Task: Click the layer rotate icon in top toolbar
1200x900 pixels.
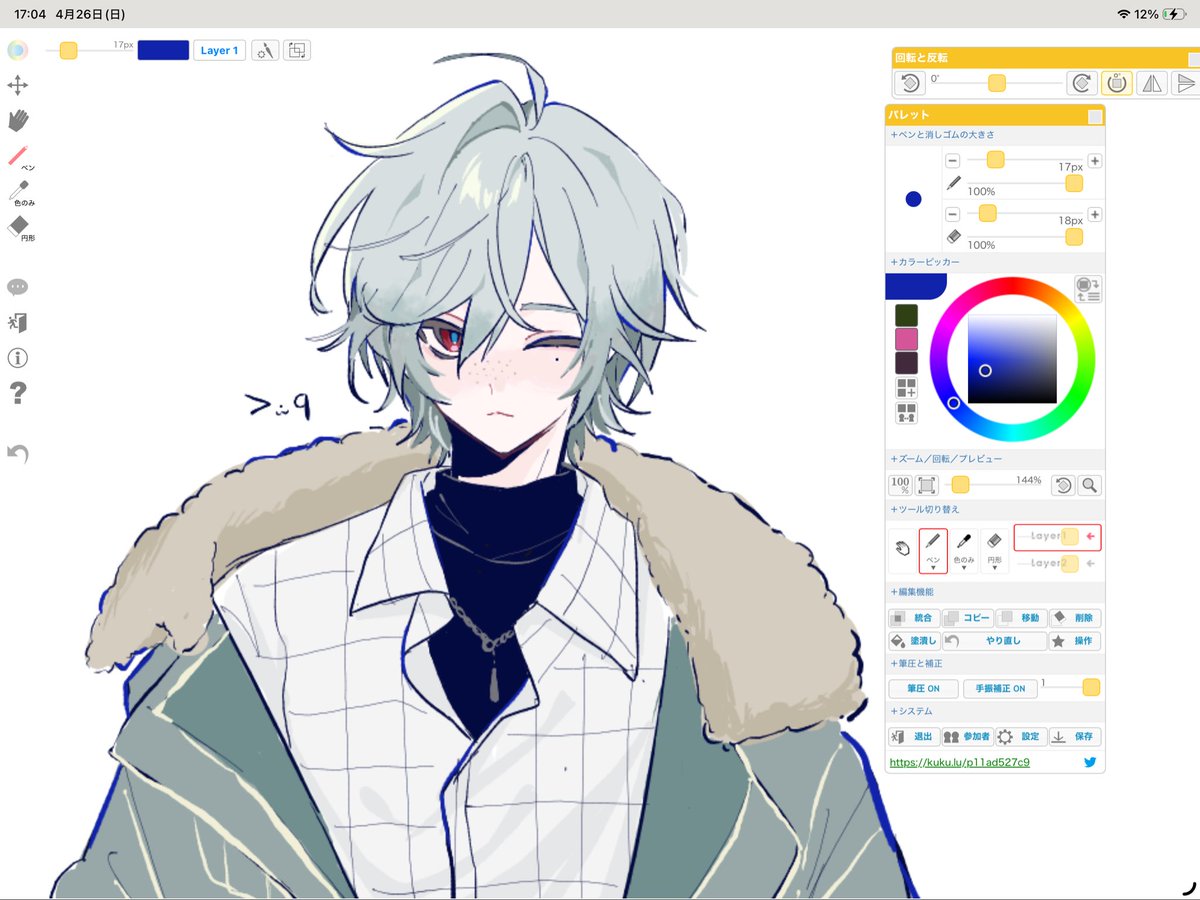Action: click(x=297, y=50)
